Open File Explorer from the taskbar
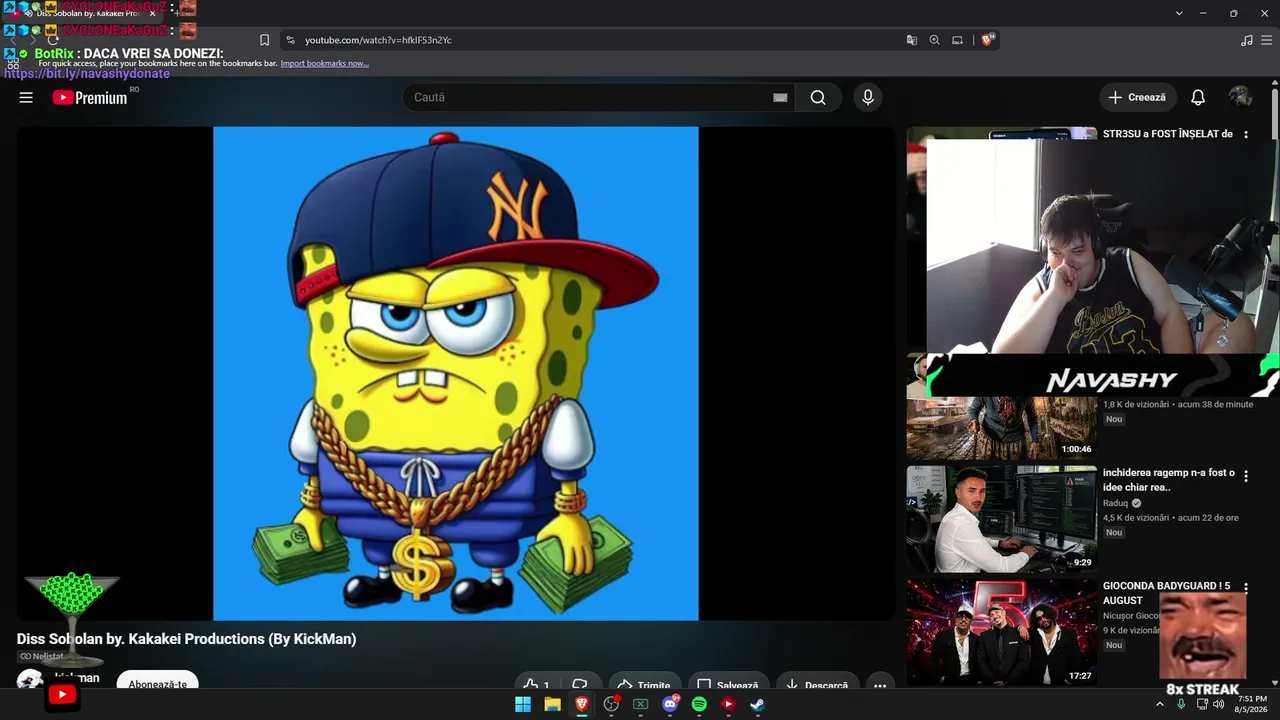The image size is (1280, 720). [552, 704]
